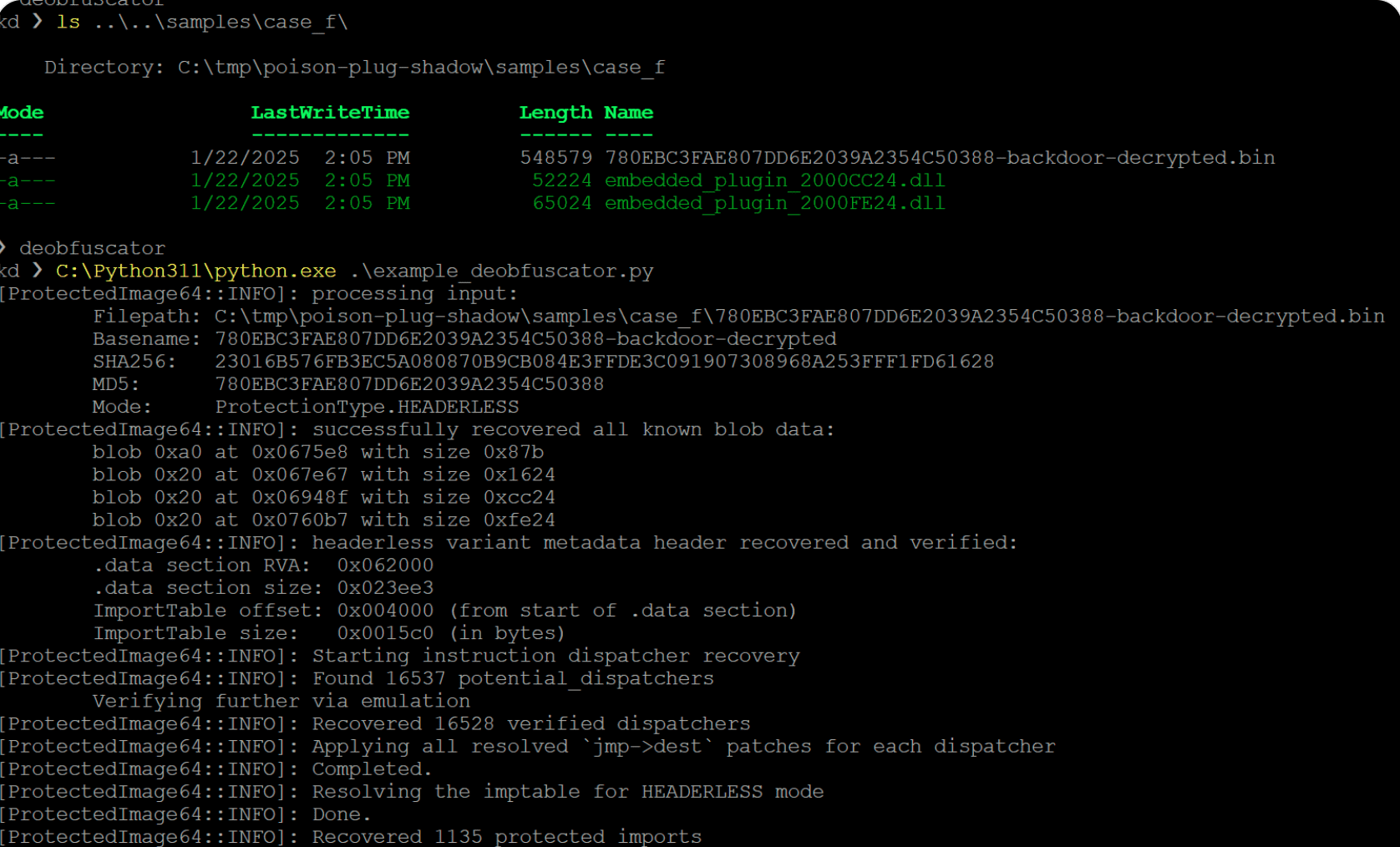1400x847 pixels.
Task: Click the 'blob 0xa0 at 0x0675e8' line
Action: pyautogui.click(x=318, y=452)
